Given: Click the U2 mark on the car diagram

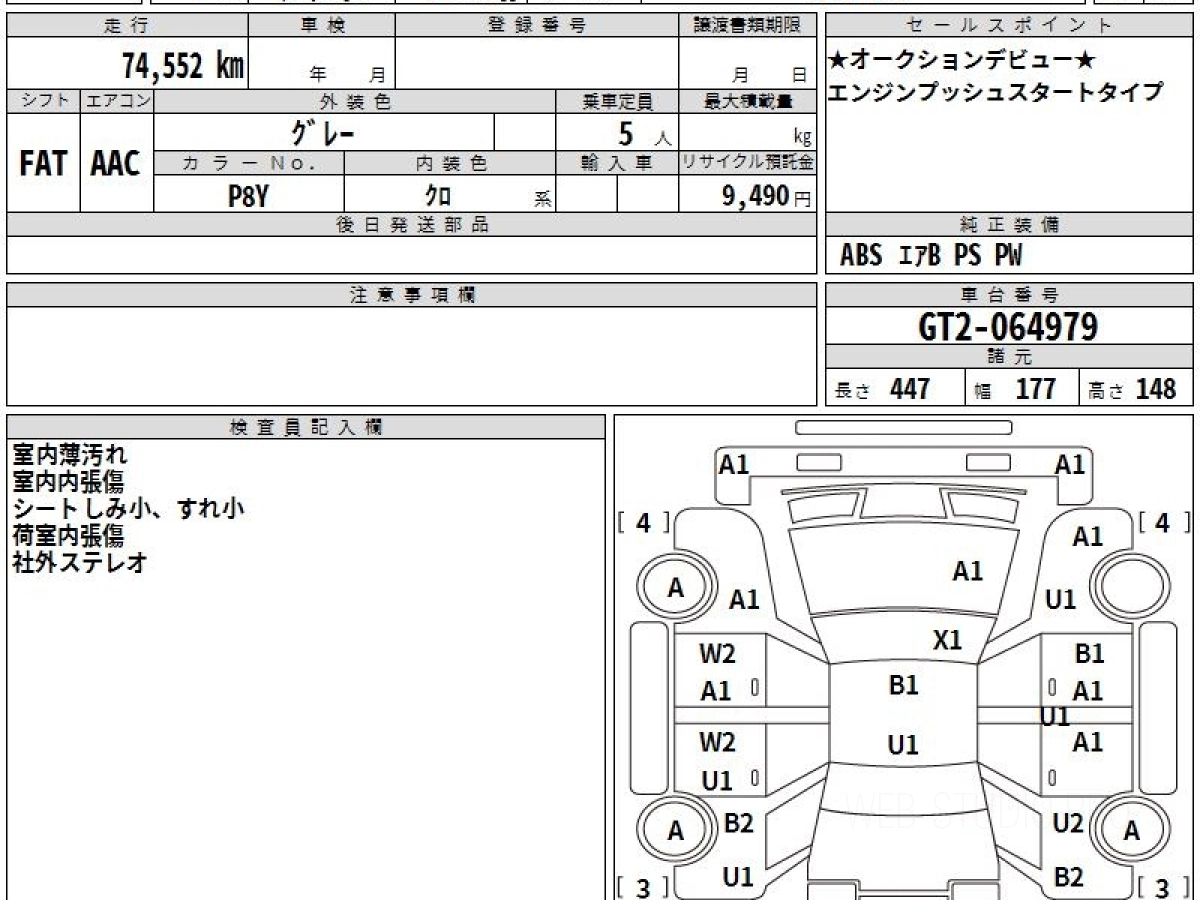Looking at the screenshot, I should coord(1068,823).
